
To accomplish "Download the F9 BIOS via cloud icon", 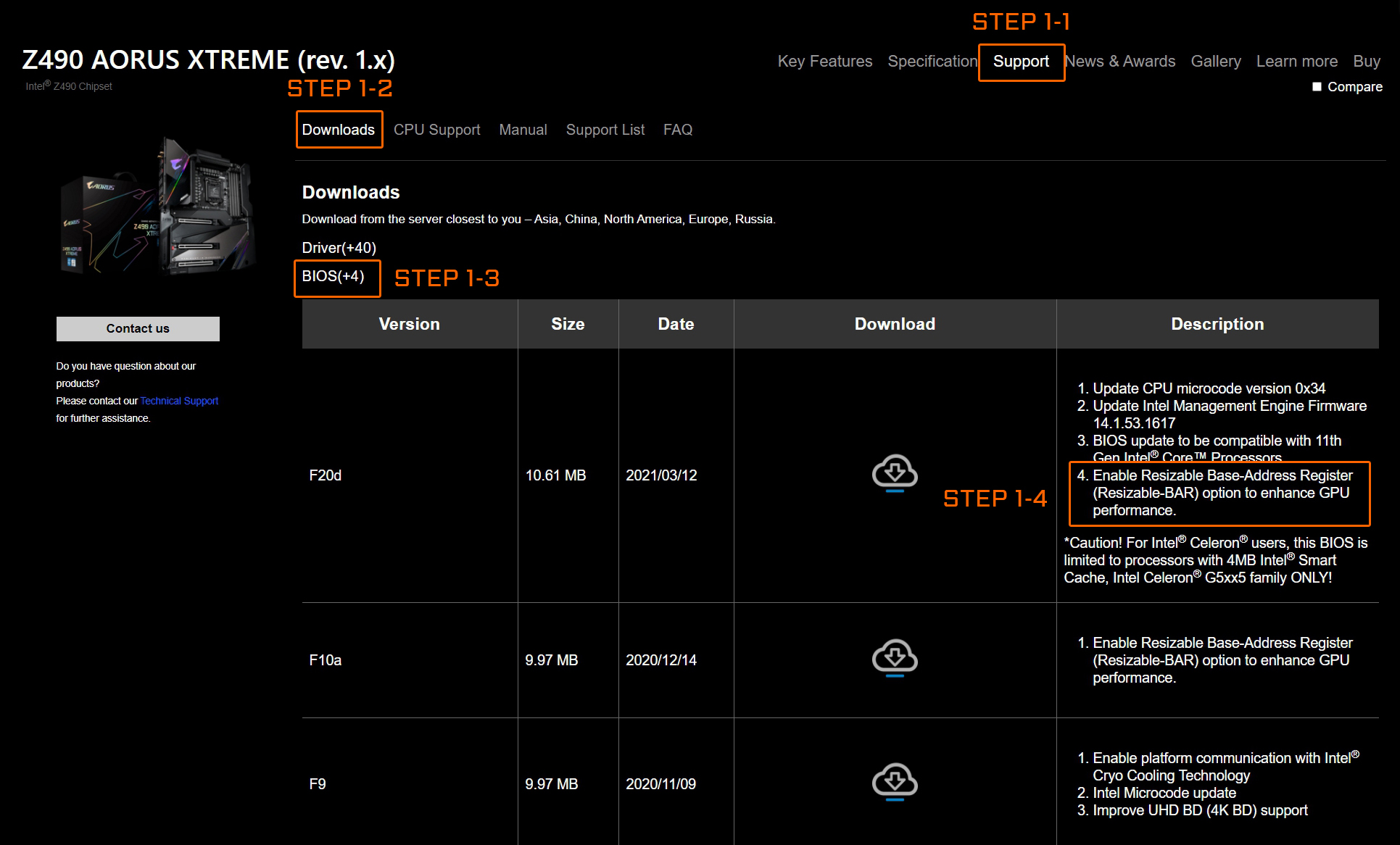I will click(x=895, y=782).
